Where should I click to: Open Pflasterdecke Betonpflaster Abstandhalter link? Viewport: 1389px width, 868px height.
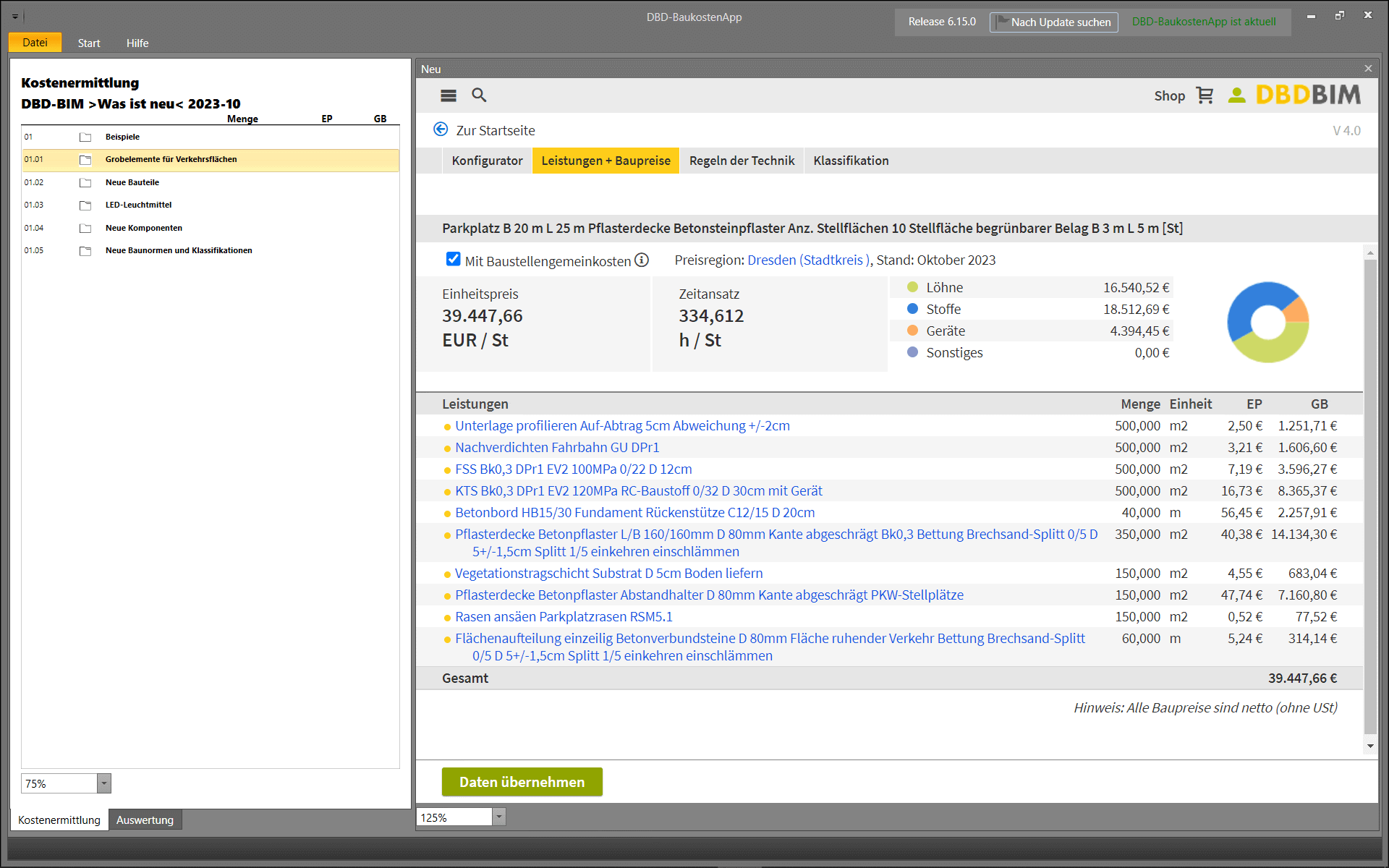pos(709,595)
